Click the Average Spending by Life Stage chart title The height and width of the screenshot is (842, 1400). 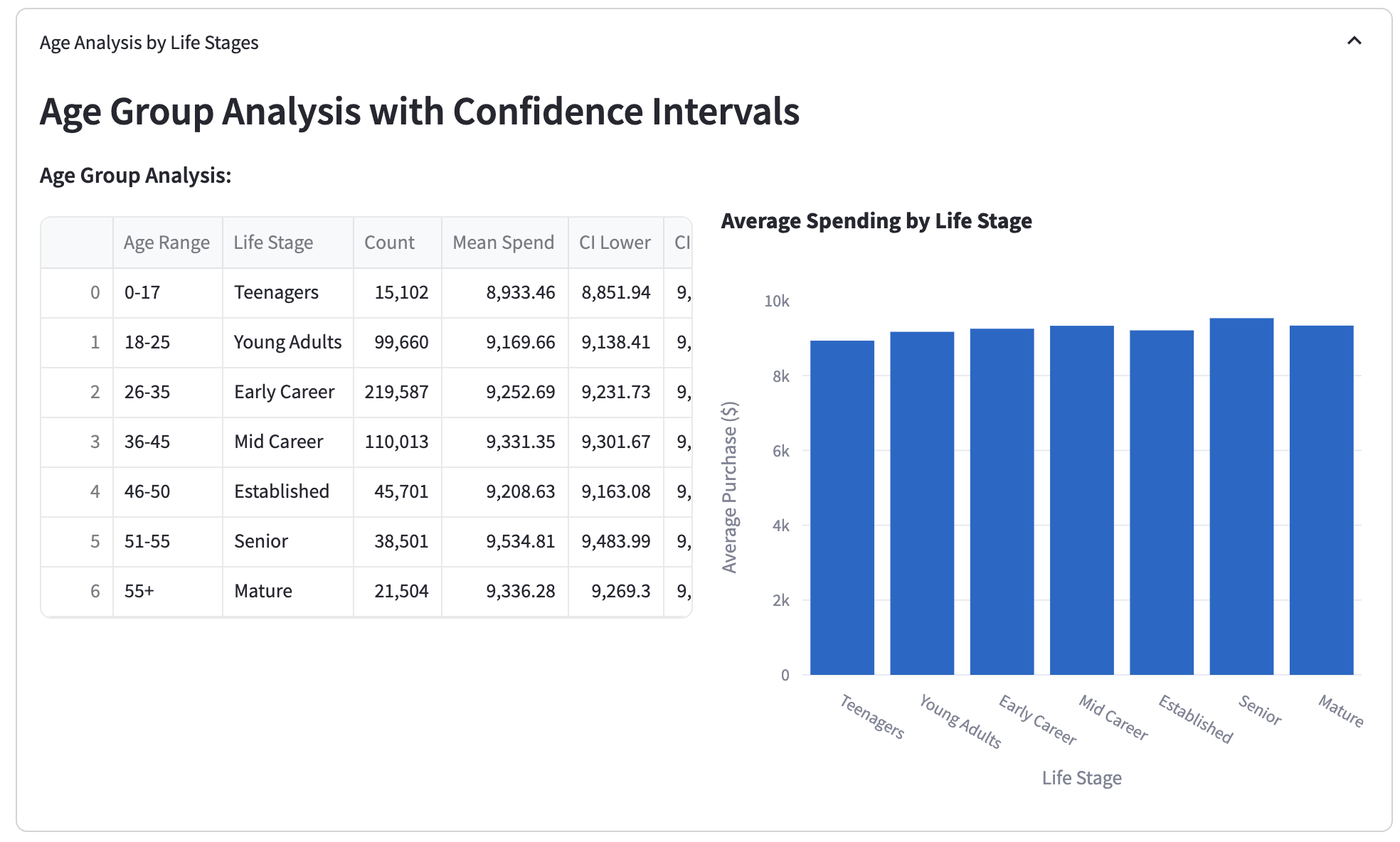click(876, 221)
